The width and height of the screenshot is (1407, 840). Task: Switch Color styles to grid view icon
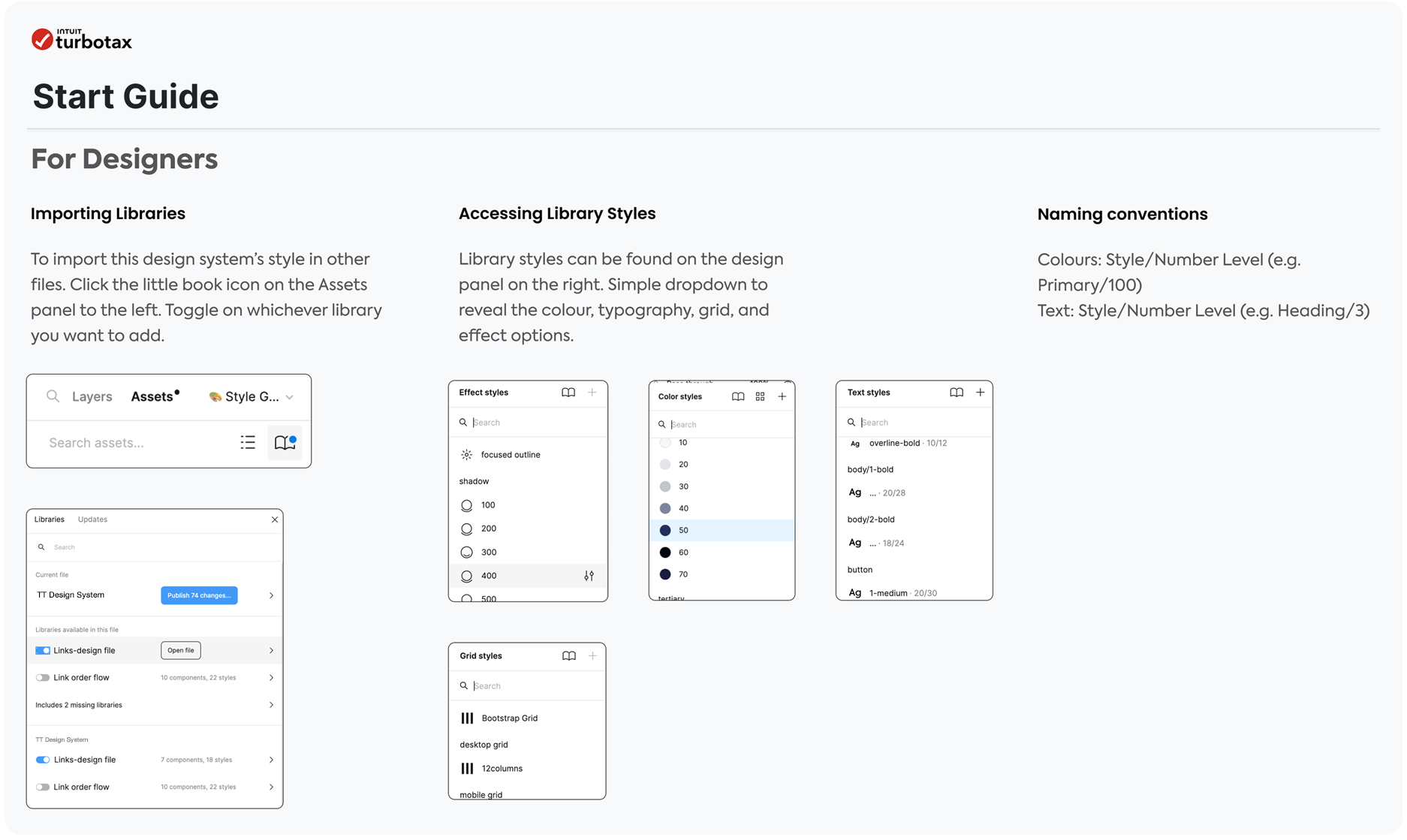[x=760, y=396]
